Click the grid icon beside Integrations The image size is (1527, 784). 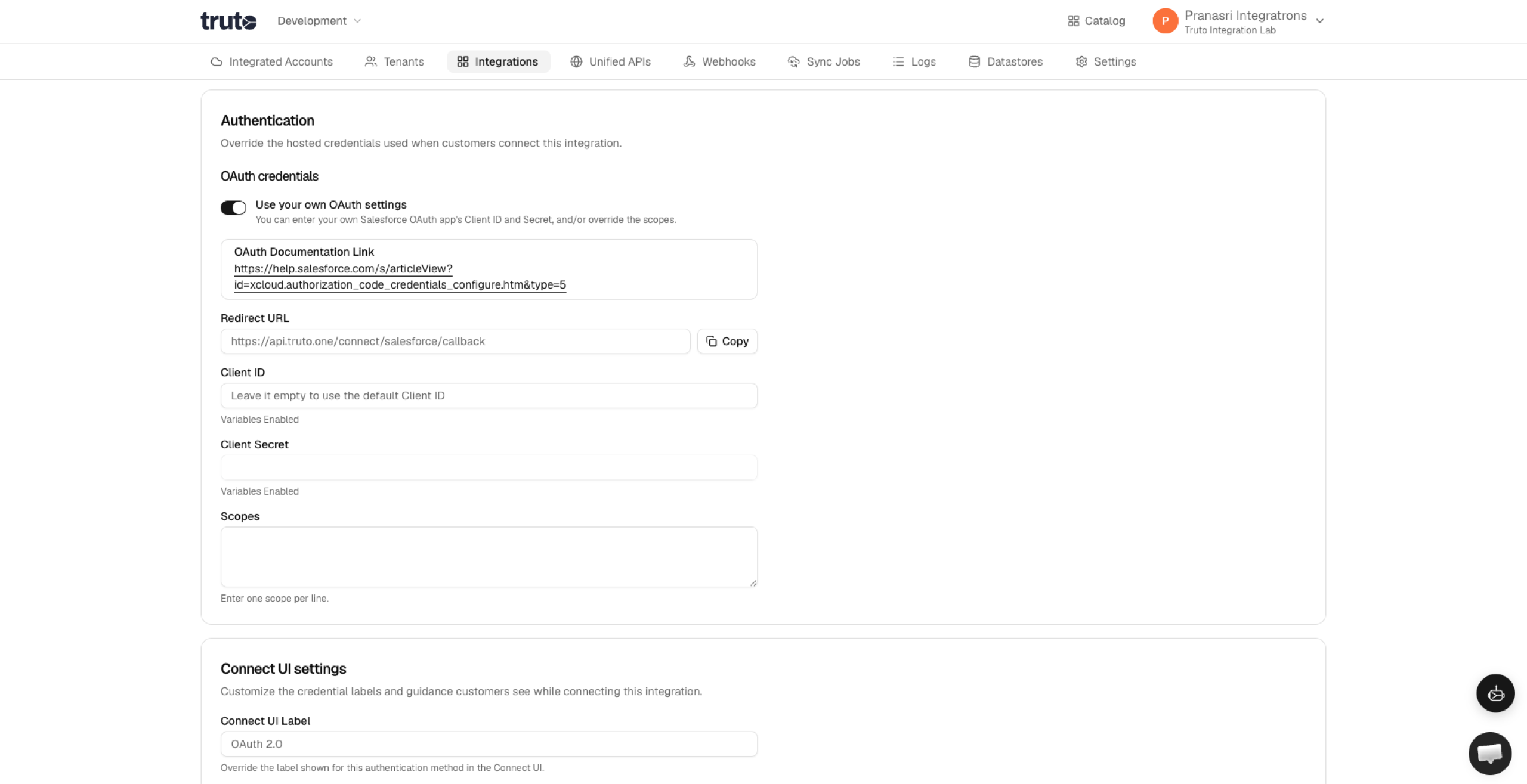463,61
